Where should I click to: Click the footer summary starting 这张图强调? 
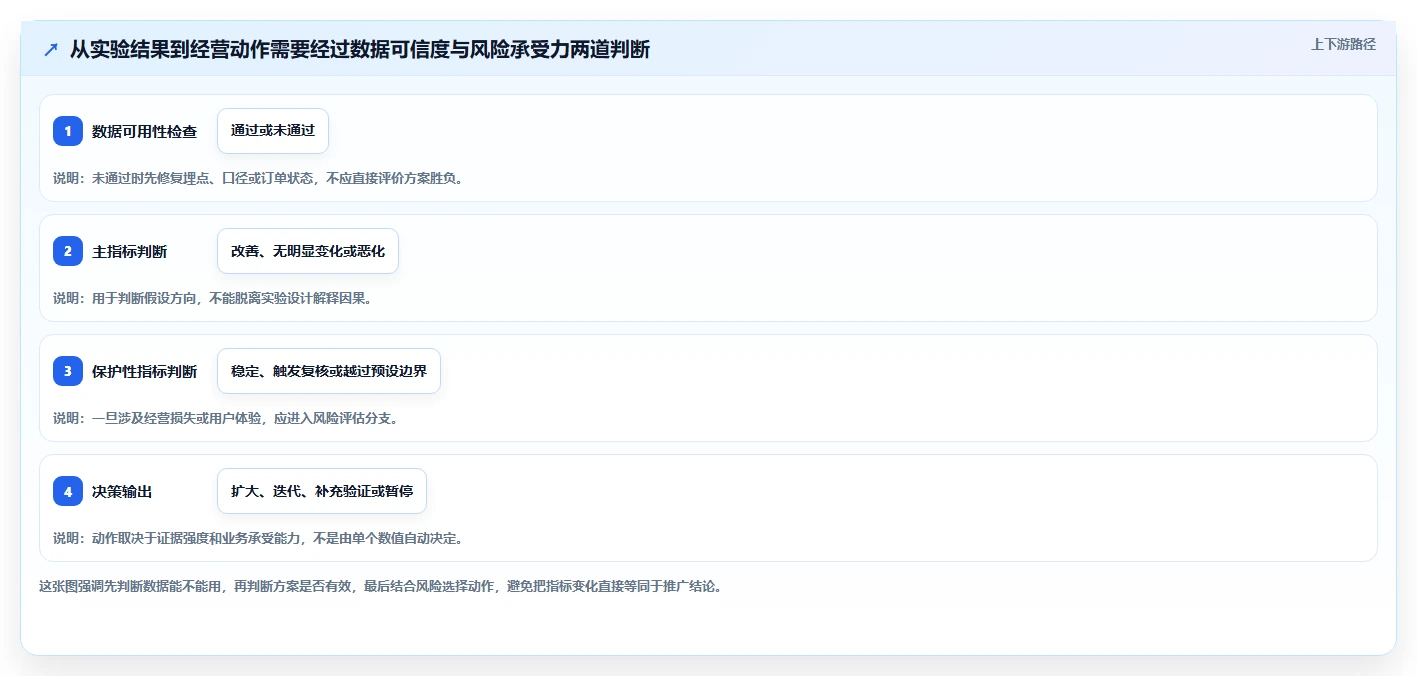380,586
